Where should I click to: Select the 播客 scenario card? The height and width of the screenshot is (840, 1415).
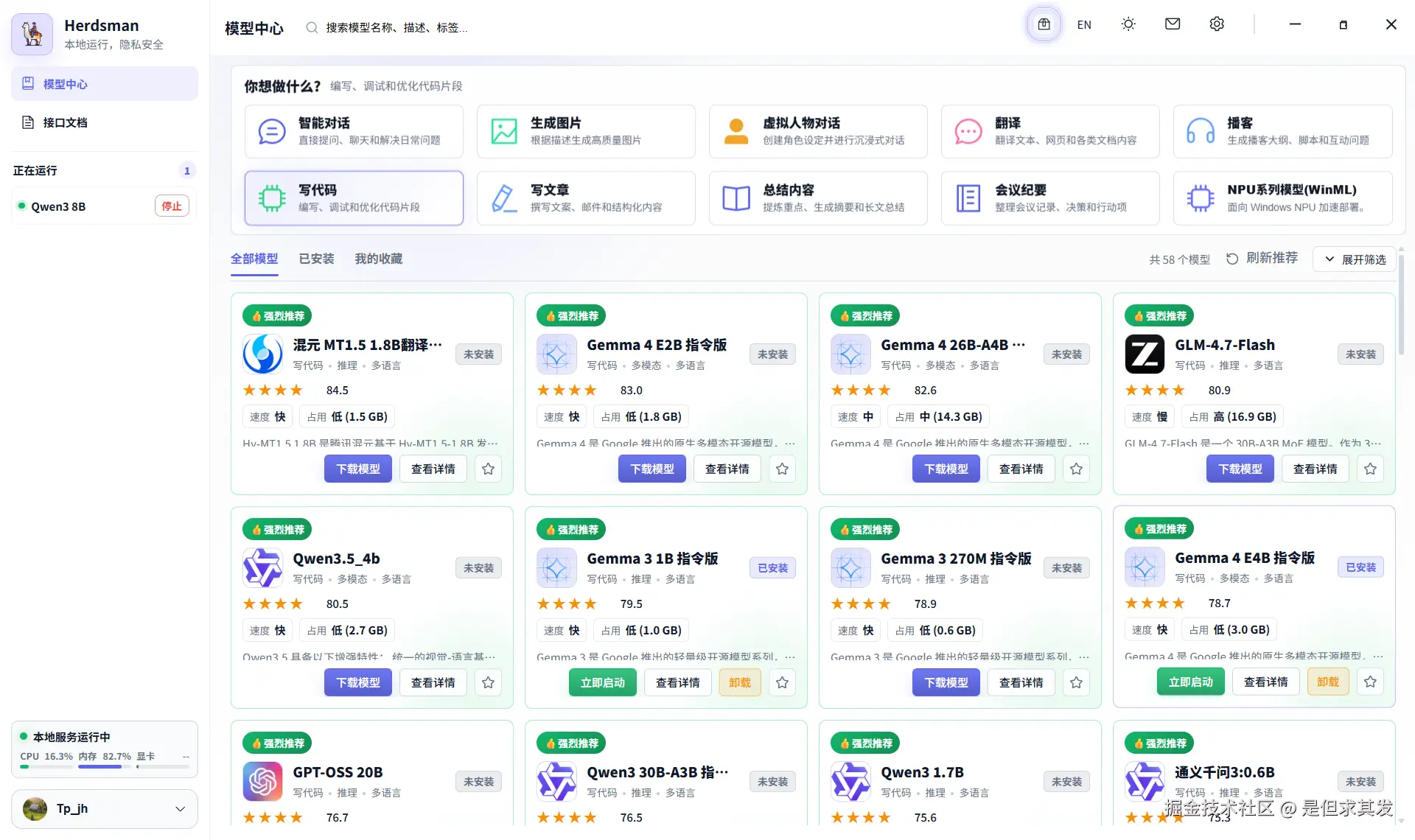coord(1282,131)
